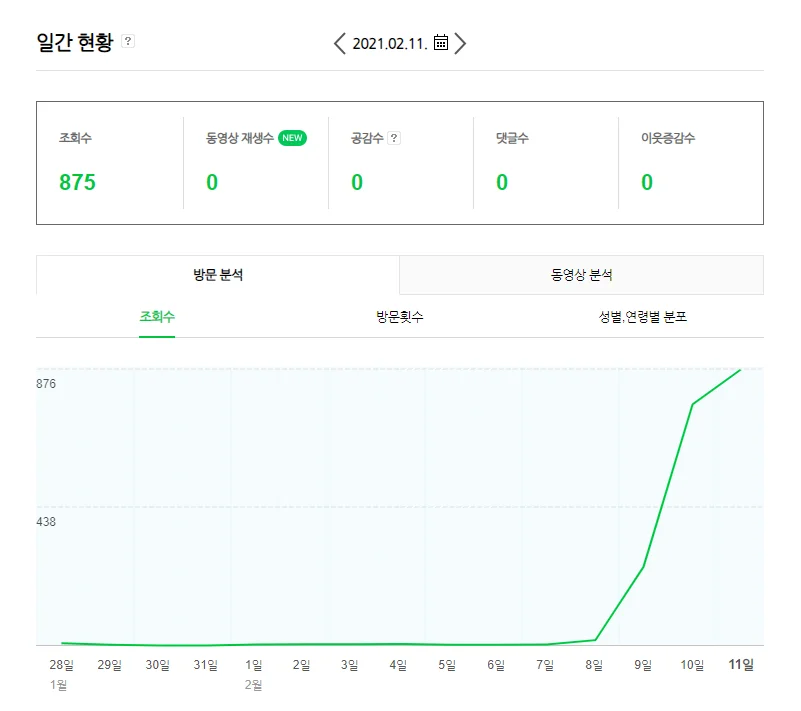801x711 pixels.
Task: Click the help icon next to 공감수
Action: click(x=394, y=138)
